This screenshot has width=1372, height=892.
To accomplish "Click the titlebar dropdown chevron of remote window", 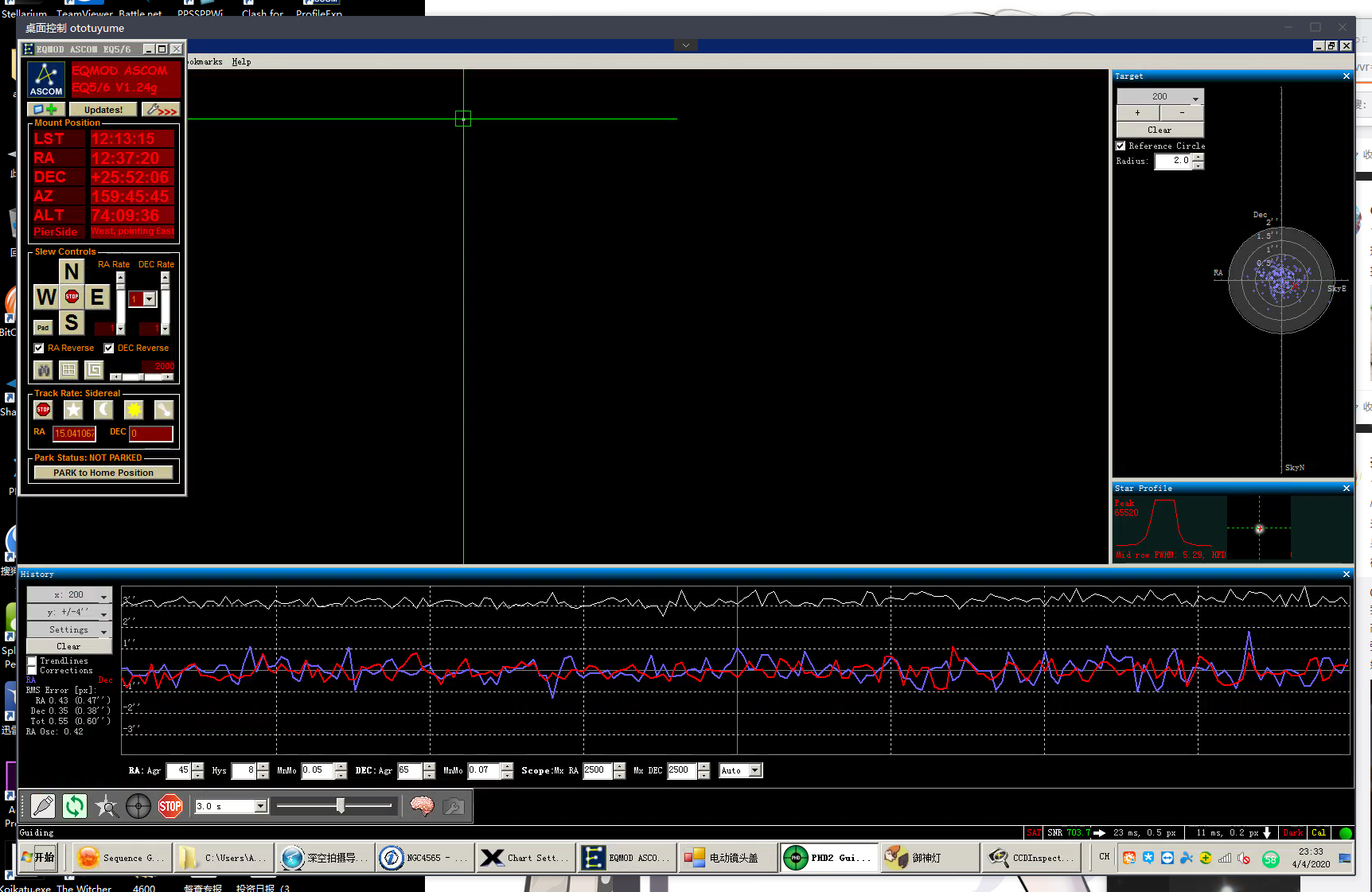I will click(x=686, y=45).
